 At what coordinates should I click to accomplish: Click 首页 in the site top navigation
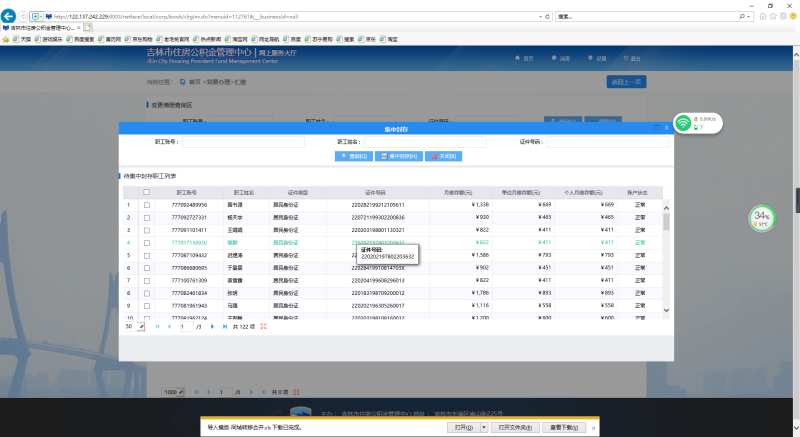tap(524, 59)
